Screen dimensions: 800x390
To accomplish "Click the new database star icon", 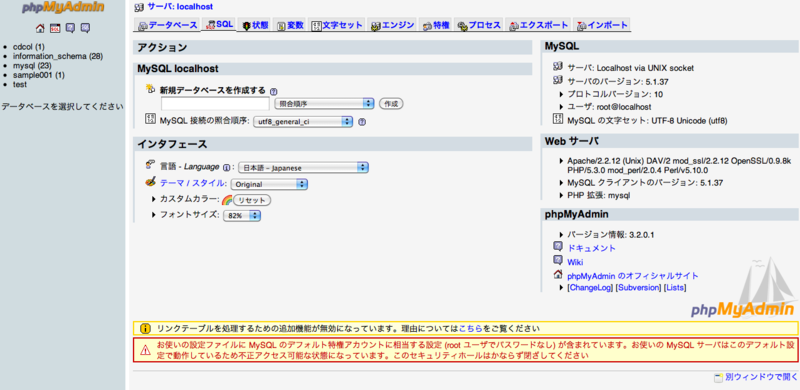I will click(151, 89).
